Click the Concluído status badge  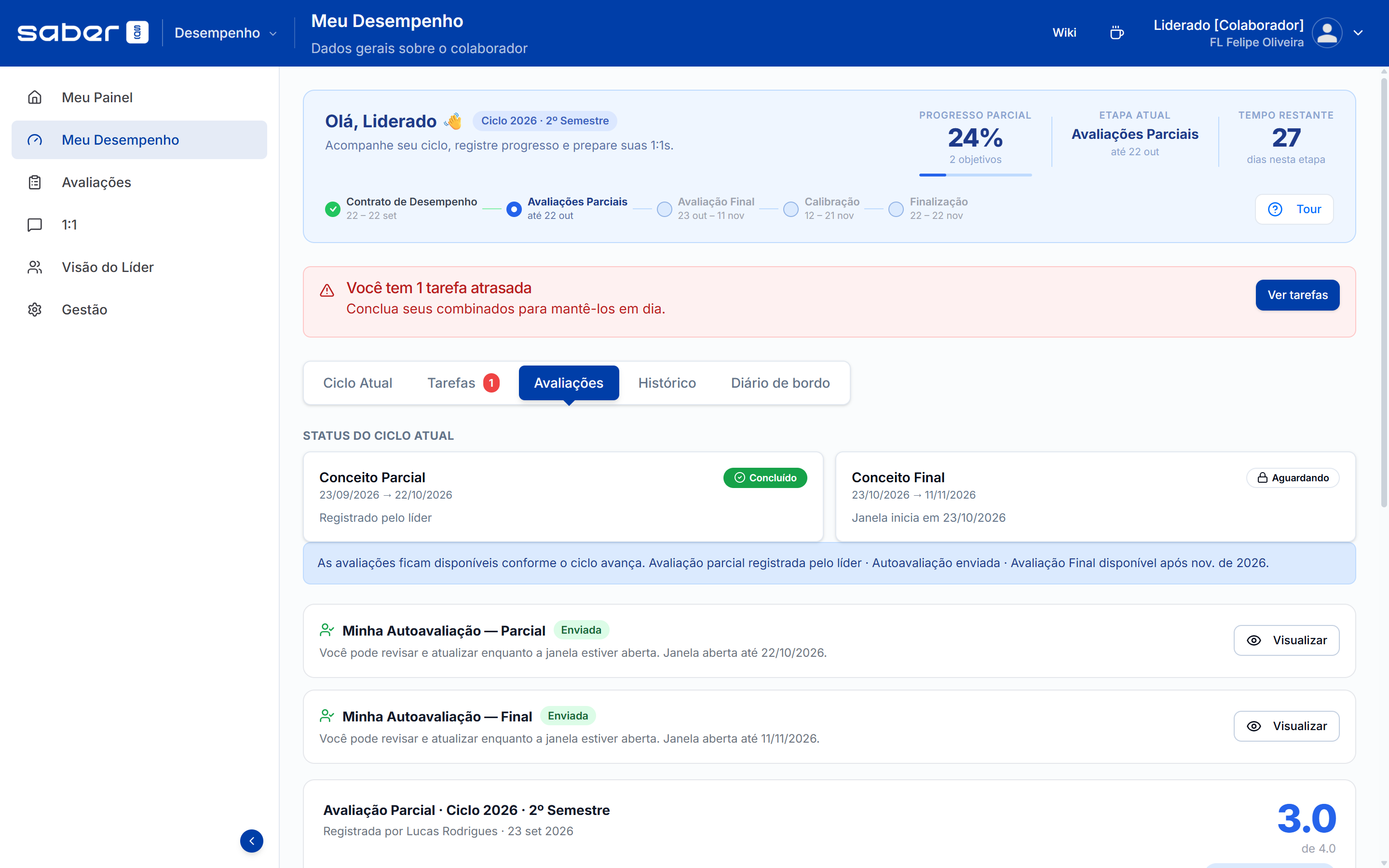pyautogui.click(x=765, y=477)
